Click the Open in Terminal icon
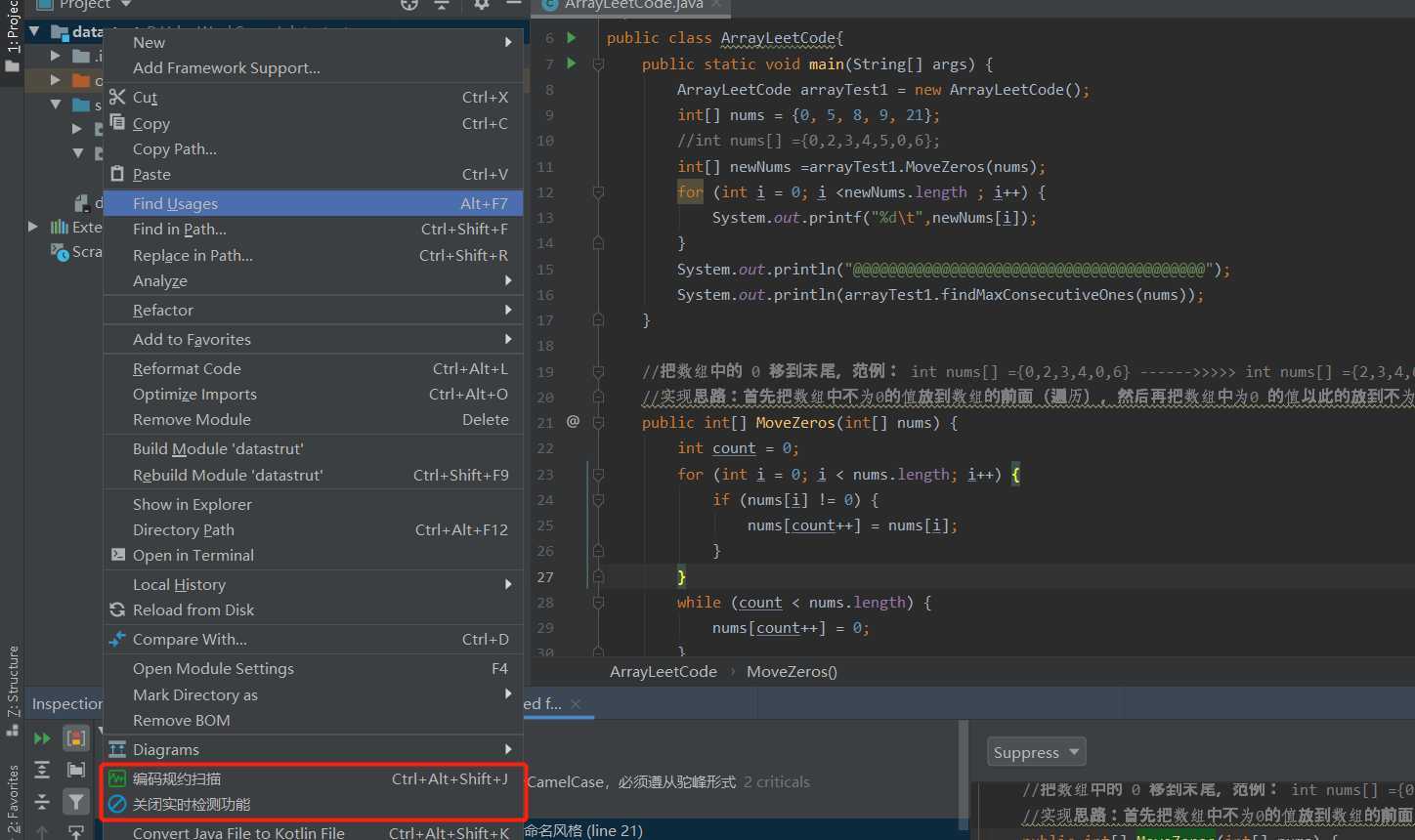 pos(117,555)
